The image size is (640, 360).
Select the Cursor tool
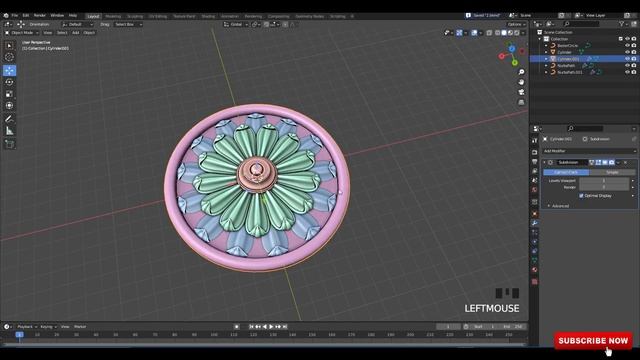9,58
